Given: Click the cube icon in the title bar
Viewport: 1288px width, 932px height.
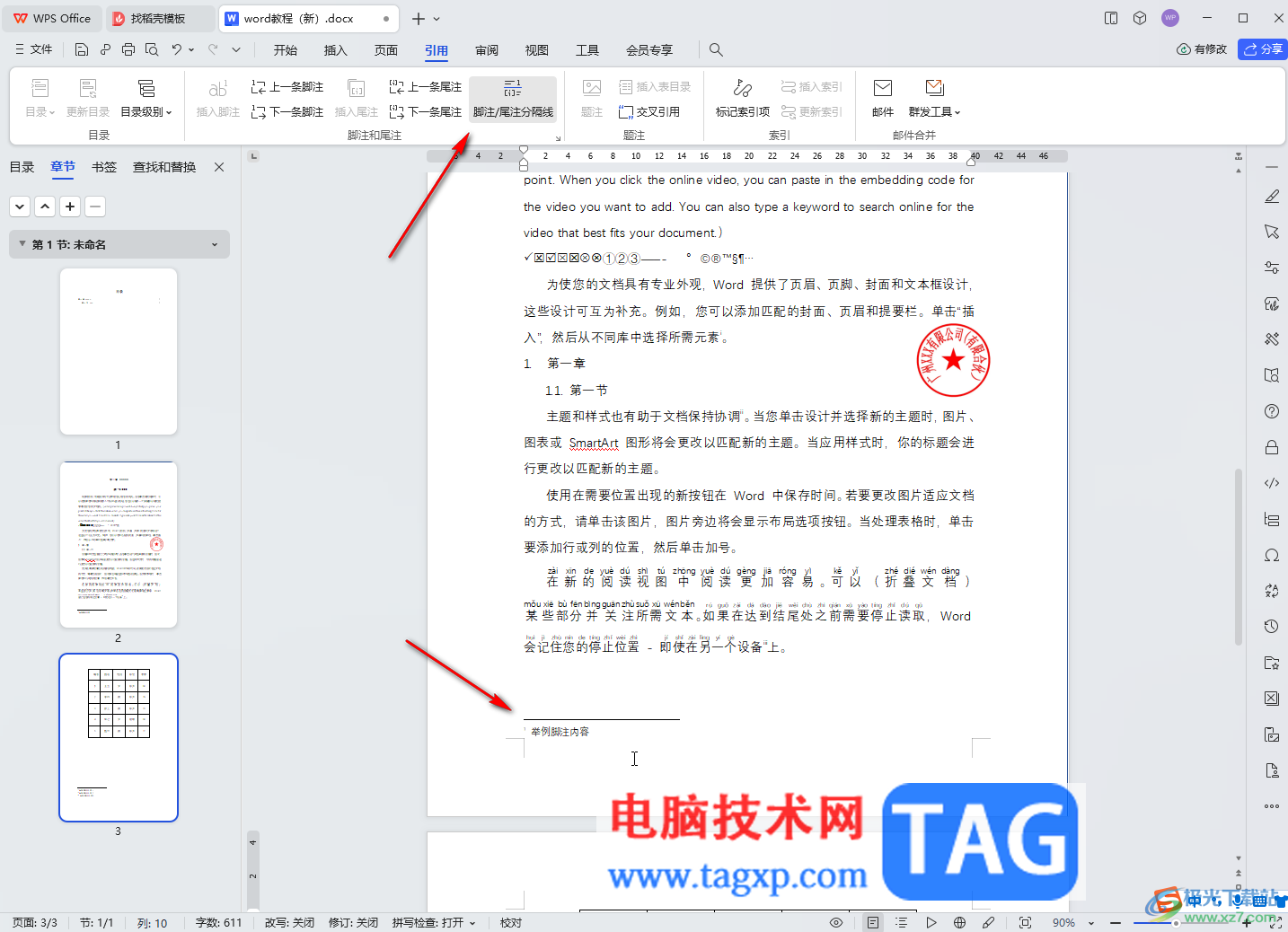Looking at the screenshot, I should pyautogui.click(x=1140, y=18).
